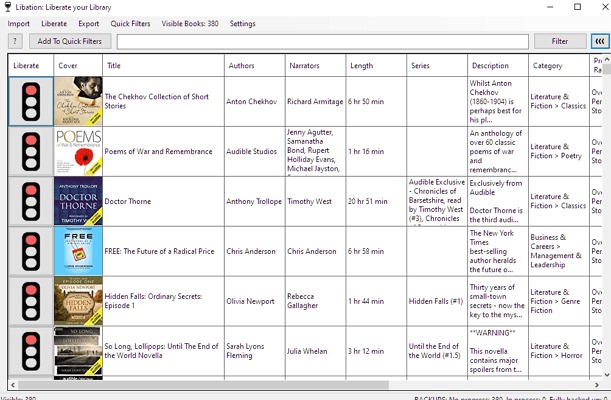This screenshot has width=611, height=400.
Task: Select the So Long, Lollipops cover thumbnail
Action: pyautogui.click(x=78, y=351)
